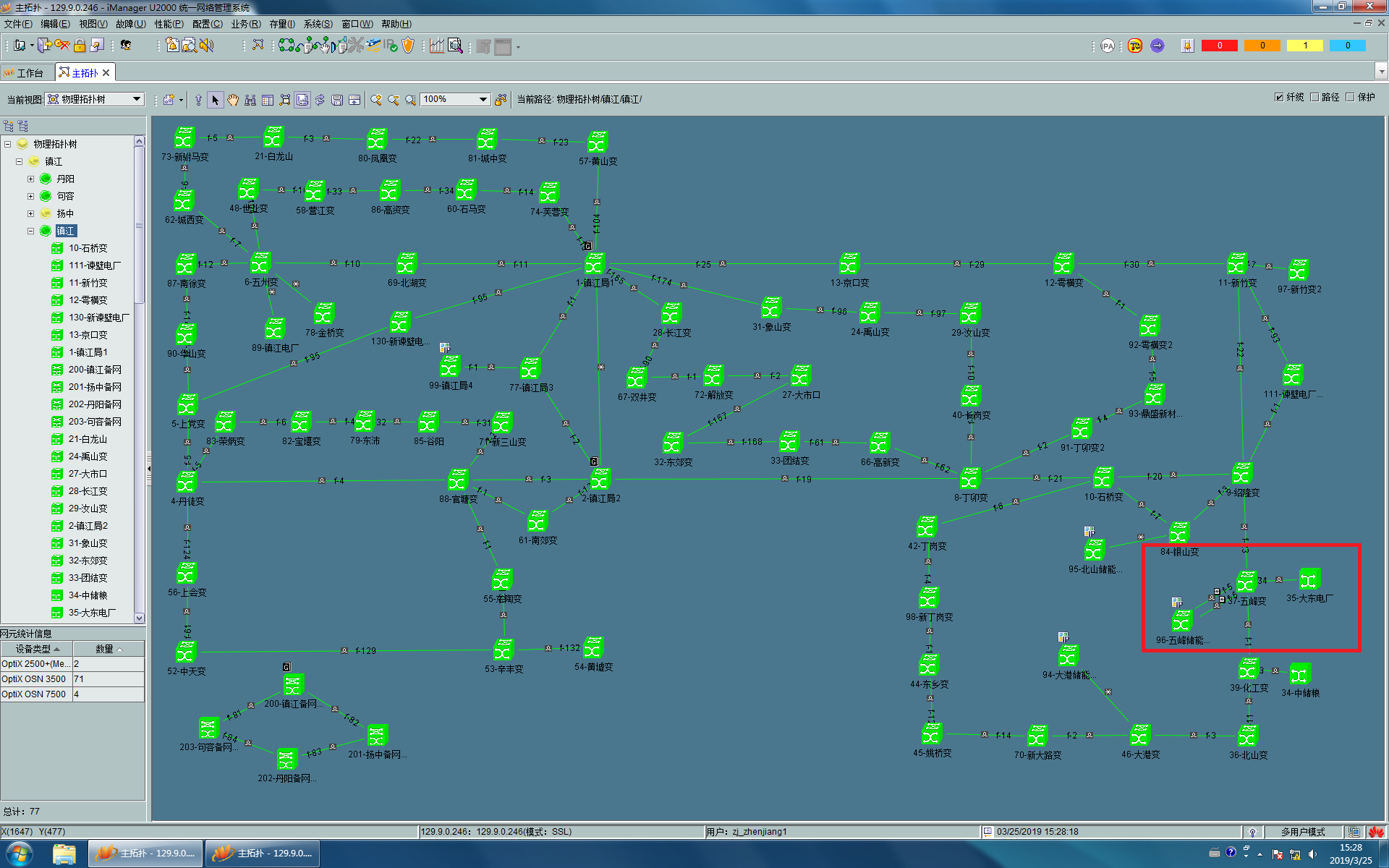Image resolution: width=1389 pixels, height=868 pixels.
Task: Click the purple circle arrow icon
Action: click(1157, 46)
